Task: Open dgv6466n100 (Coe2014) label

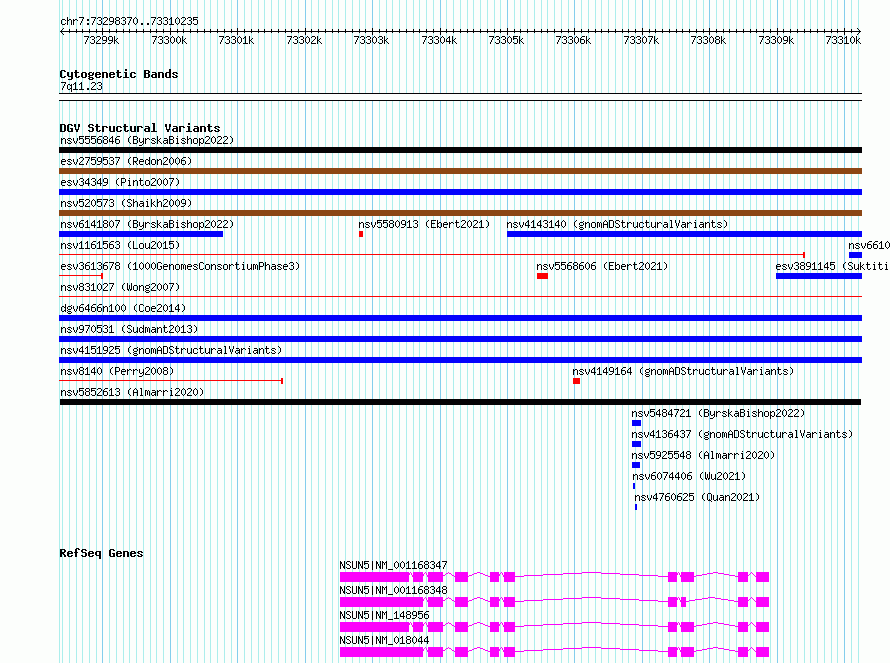Action: click(123, 308)
